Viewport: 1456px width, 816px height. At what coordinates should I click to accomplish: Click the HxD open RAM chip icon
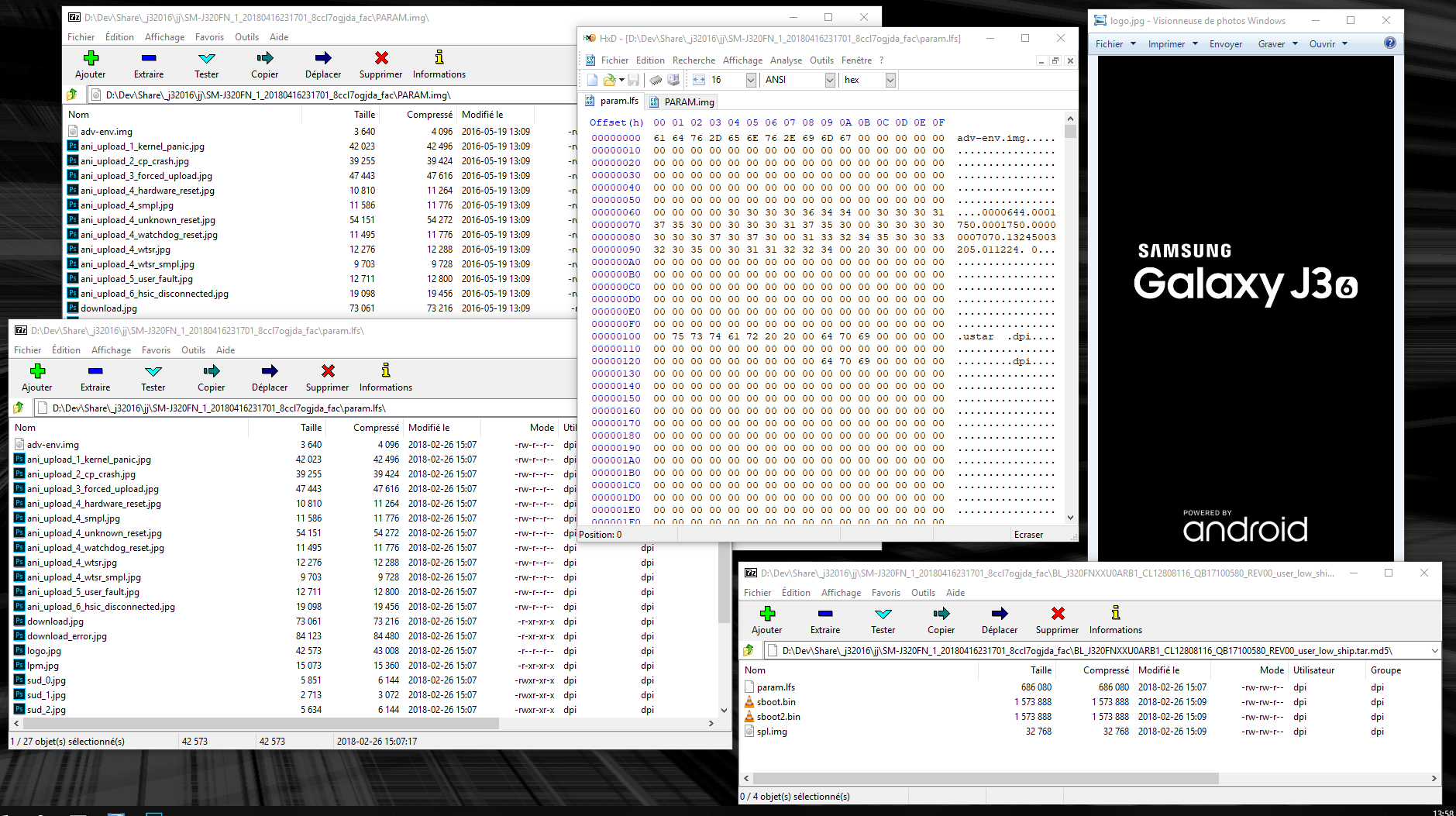[656, 80]
